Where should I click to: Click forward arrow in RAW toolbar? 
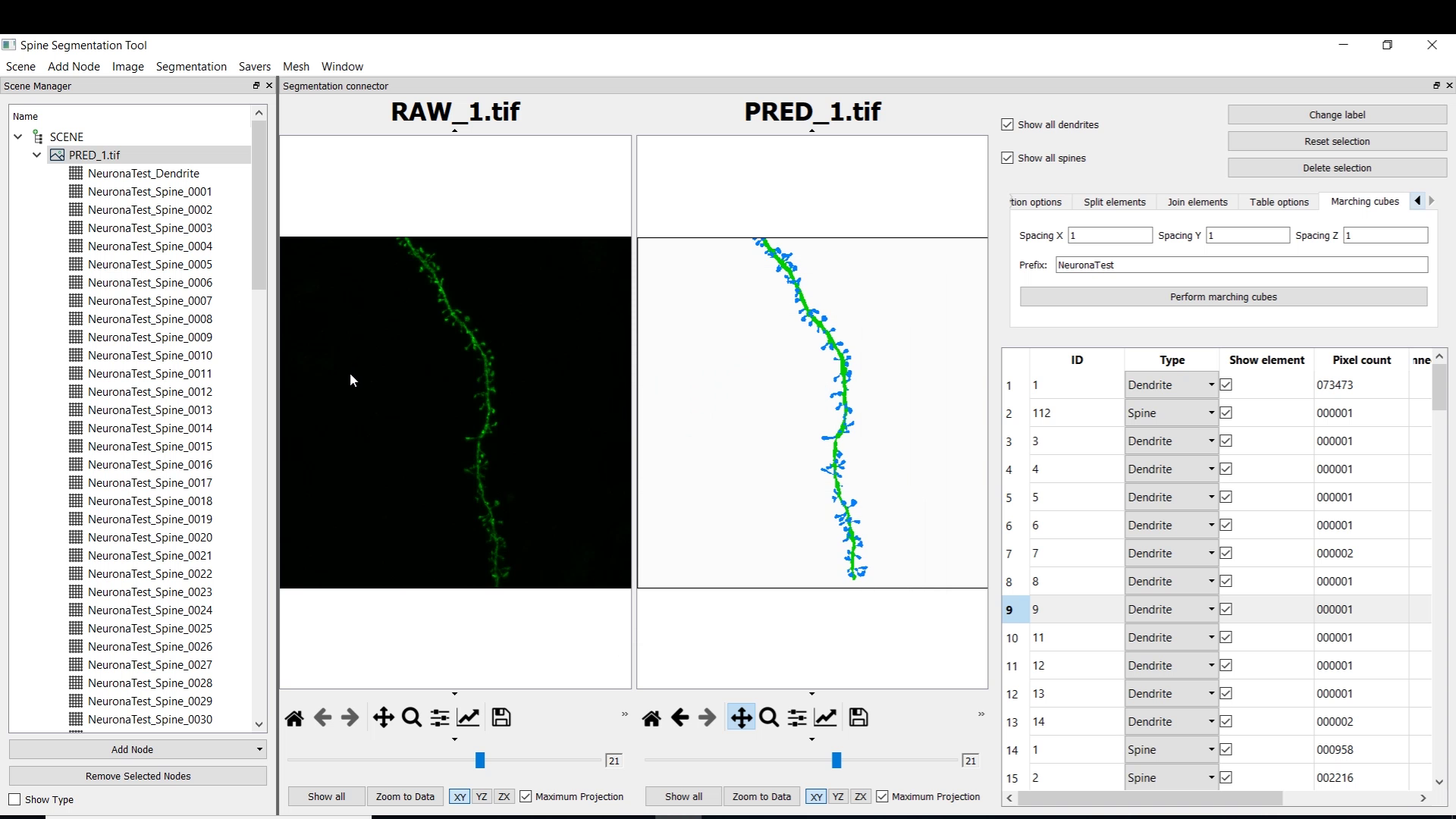click(x=350, y=717)
